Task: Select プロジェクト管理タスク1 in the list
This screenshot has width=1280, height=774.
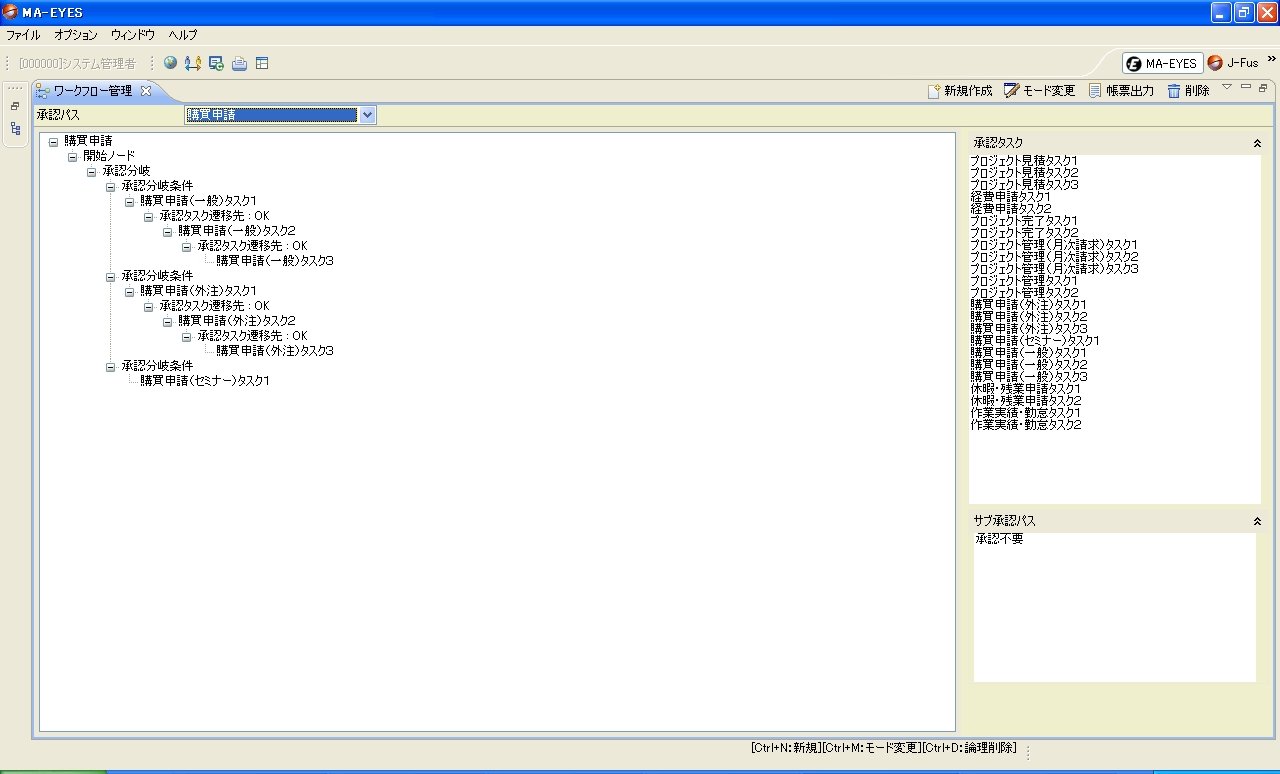Action: coord(1024,281)
